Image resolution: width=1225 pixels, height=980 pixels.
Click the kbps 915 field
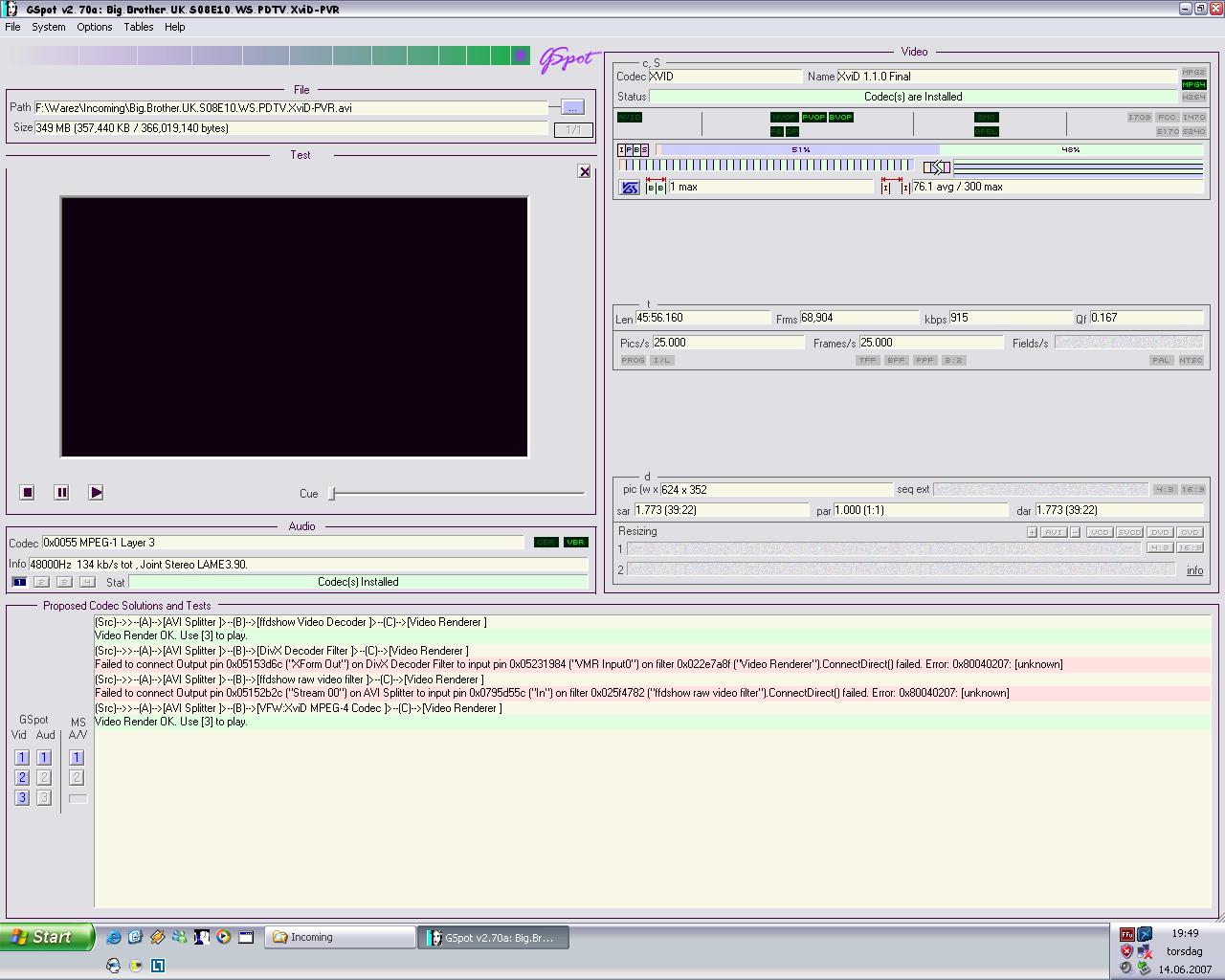[1011, 318]
